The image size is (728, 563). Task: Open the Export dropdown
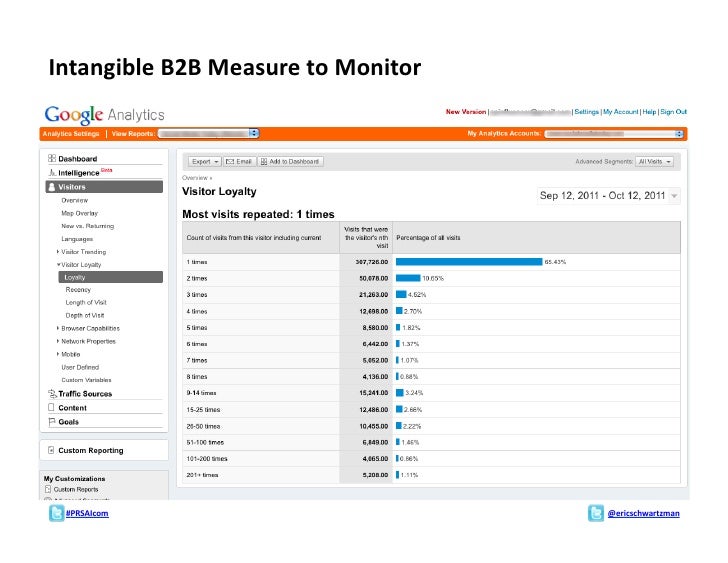(204, 162)
